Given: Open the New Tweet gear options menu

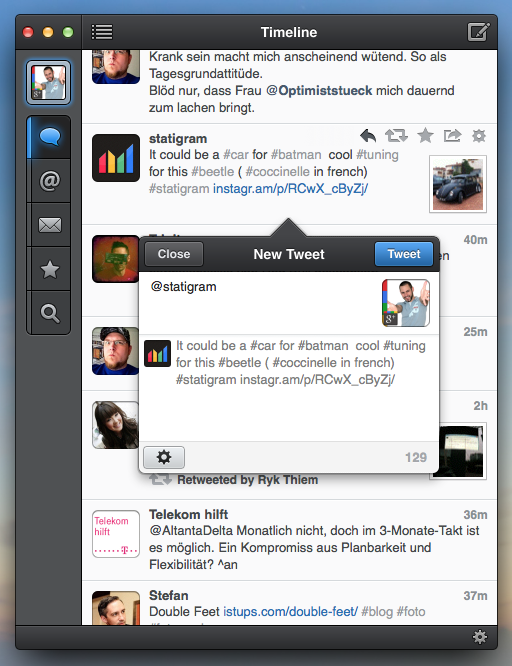Looking at the screenshot, I should tap(164, 457).
